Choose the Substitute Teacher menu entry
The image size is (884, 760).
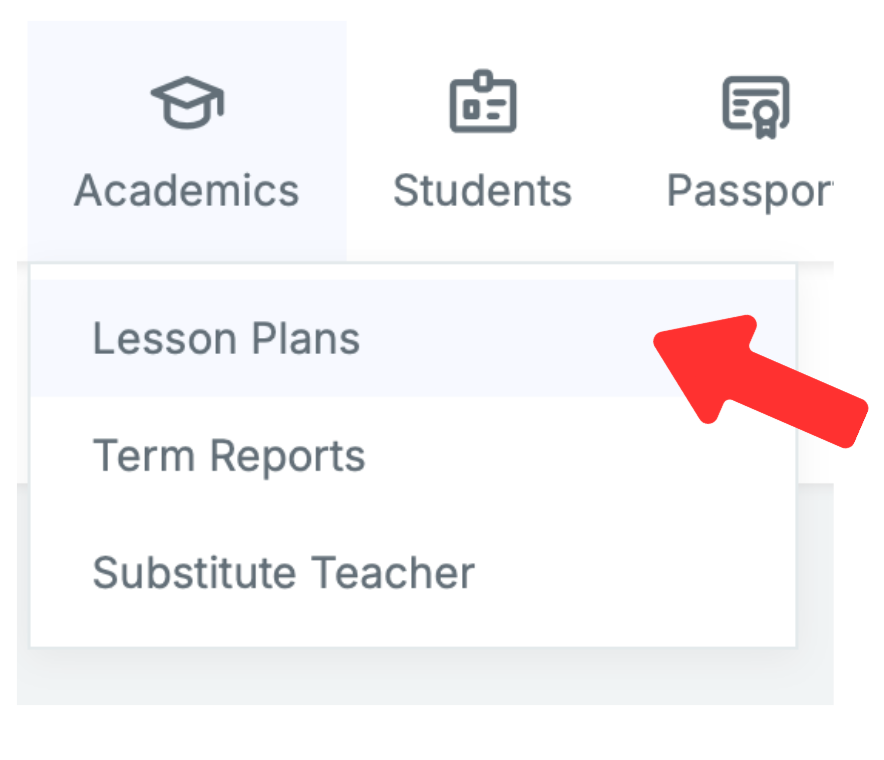point(283,573)
